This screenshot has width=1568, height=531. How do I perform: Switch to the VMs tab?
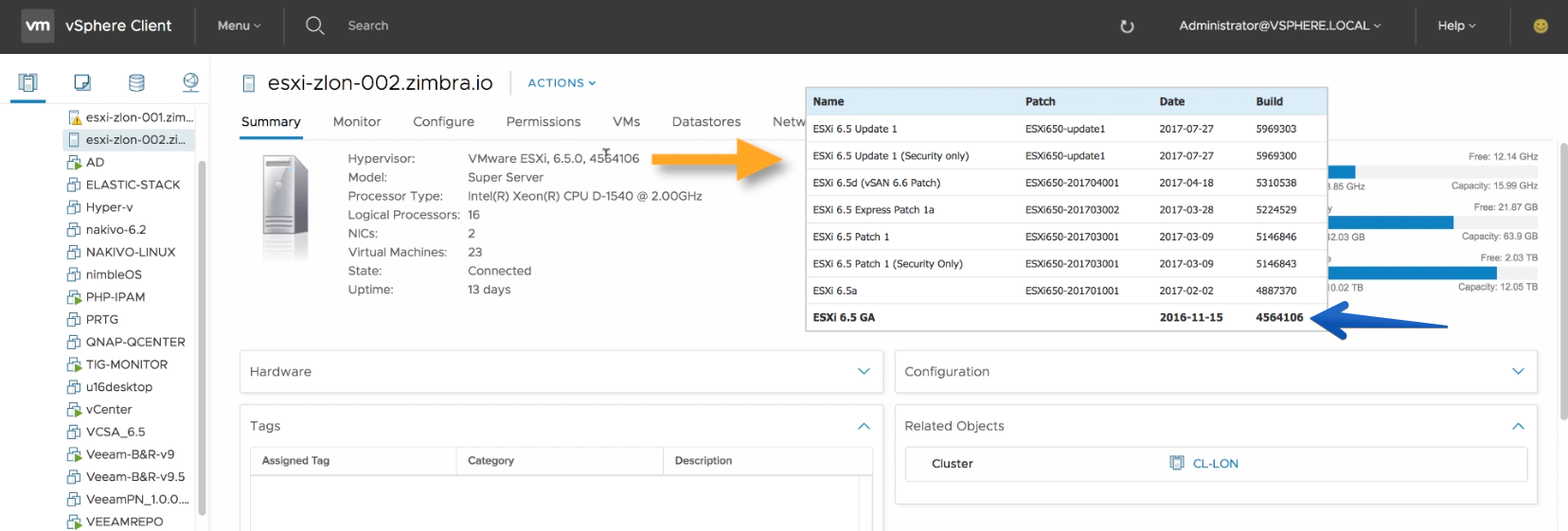(626, 122)
